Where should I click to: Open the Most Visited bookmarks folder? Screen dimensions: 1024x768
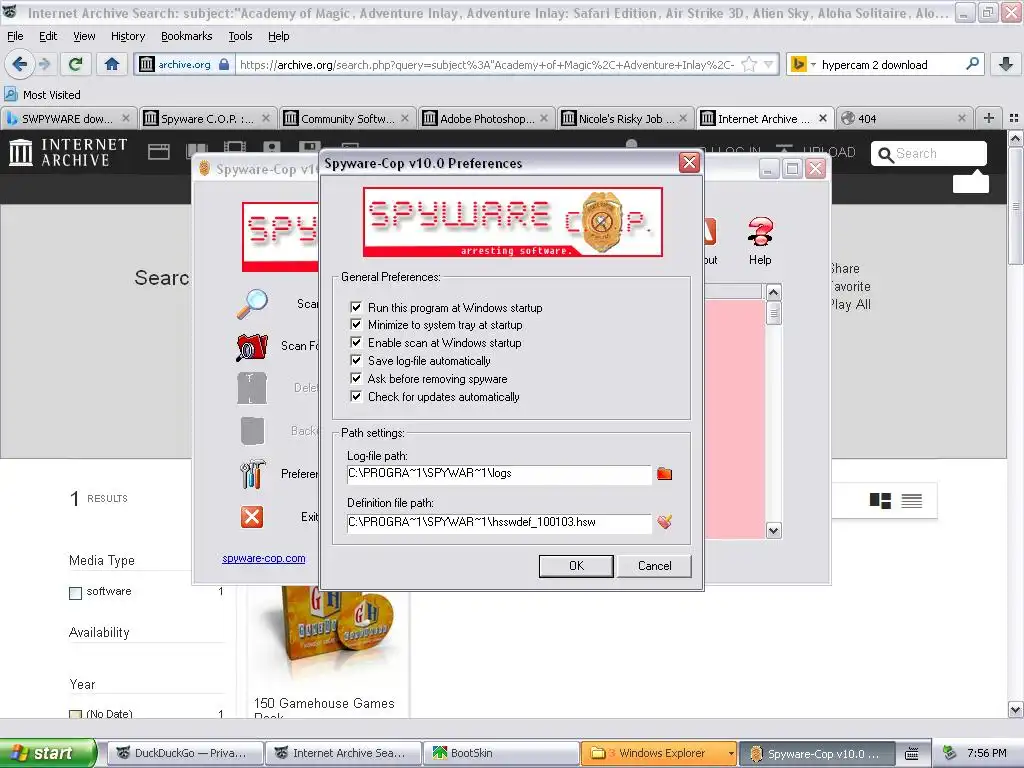[x=42, y=95]
